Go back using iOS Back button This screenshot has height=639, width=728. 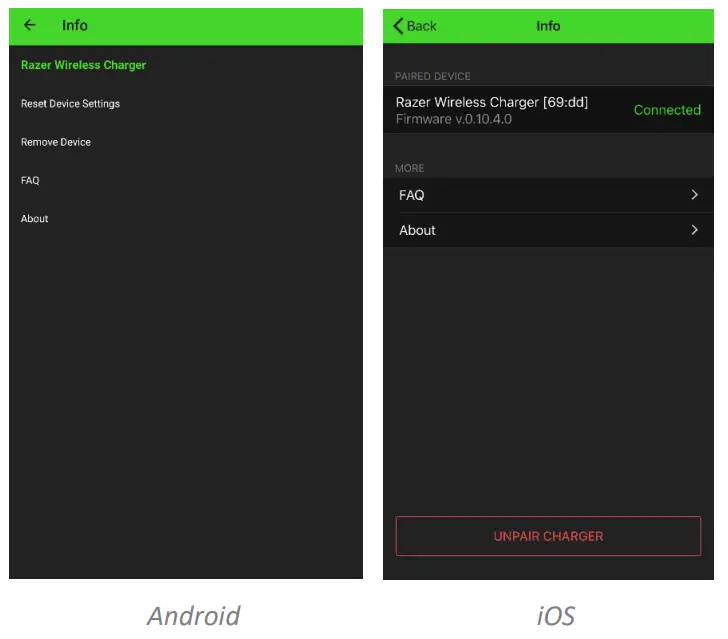[x=415, y=26]
